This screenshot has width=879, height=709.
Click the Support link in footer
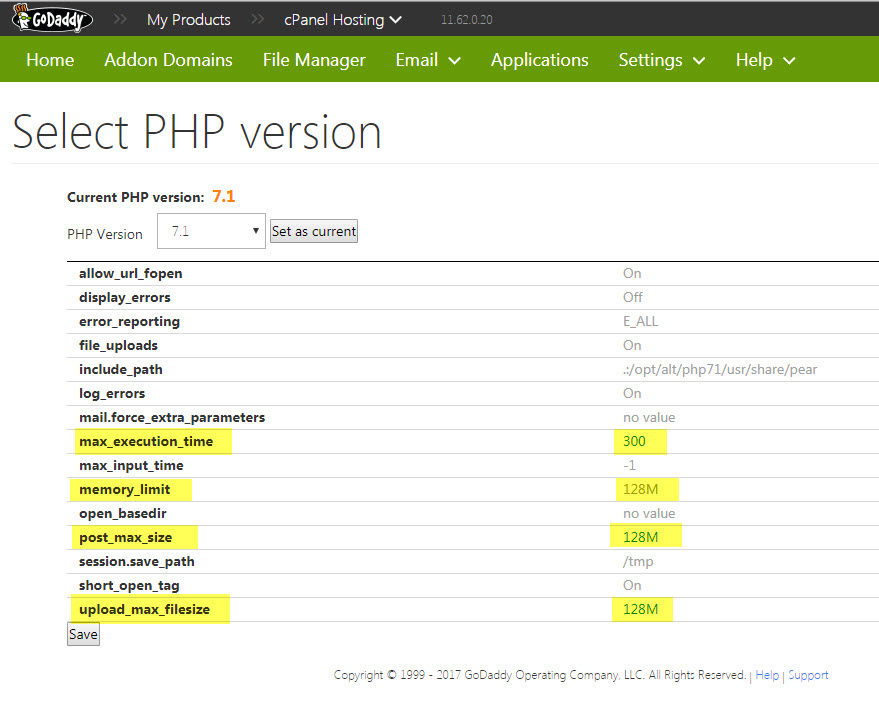coord(808,675)
